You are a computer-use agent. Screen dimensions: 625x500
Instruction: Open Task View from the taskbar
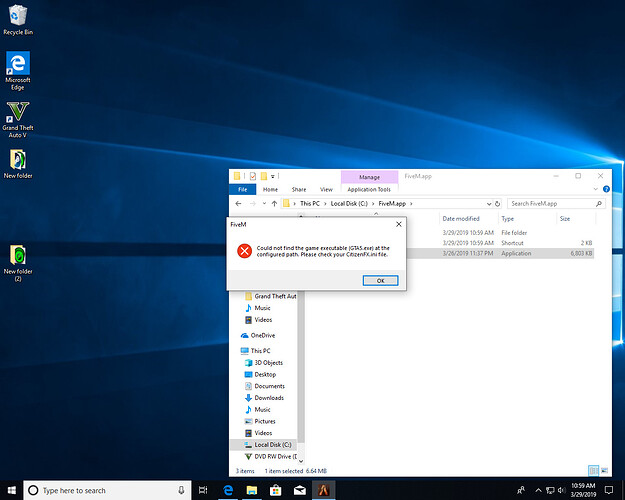click(x=204, y=490)
